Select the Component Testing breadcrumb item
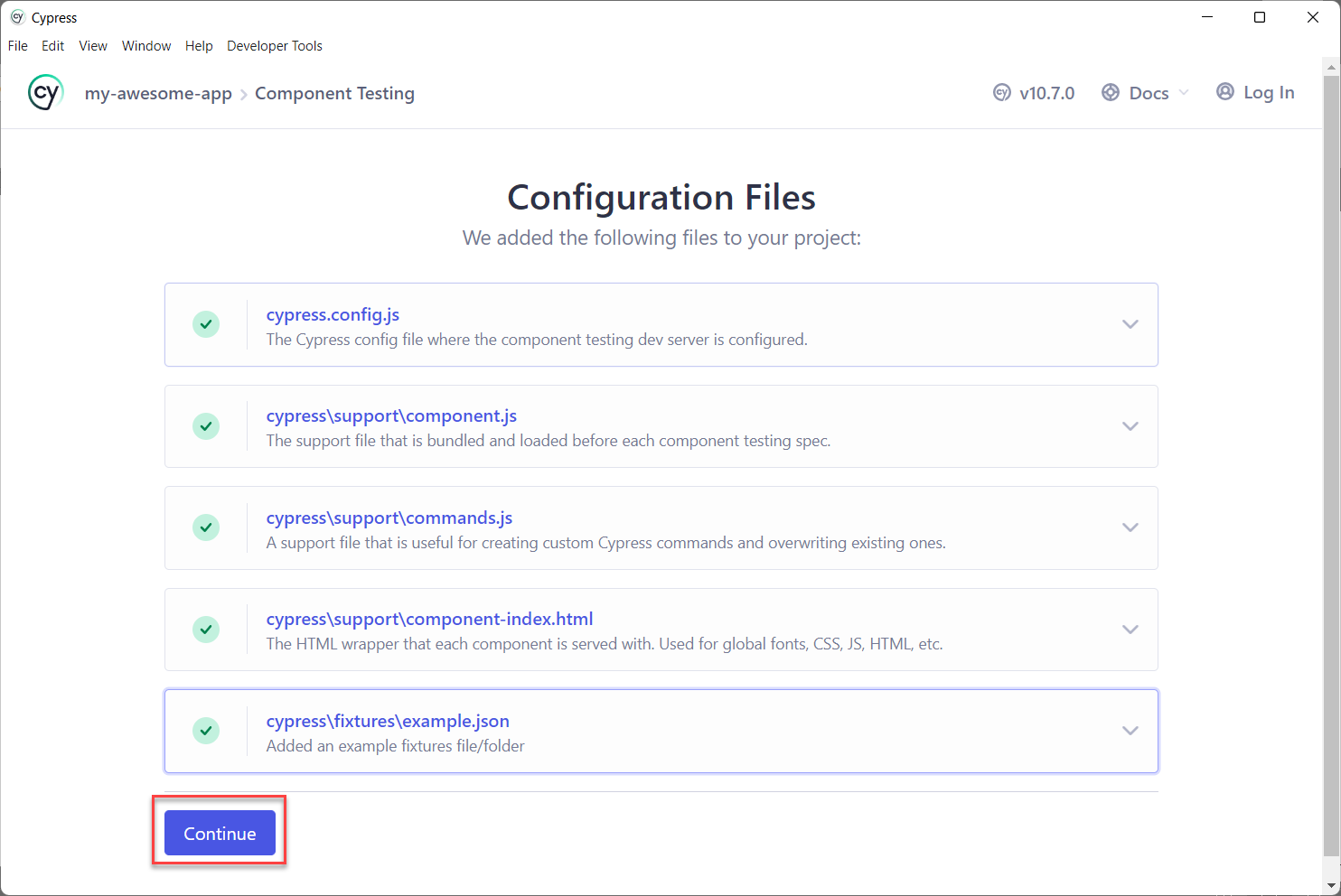 [334, 93]
